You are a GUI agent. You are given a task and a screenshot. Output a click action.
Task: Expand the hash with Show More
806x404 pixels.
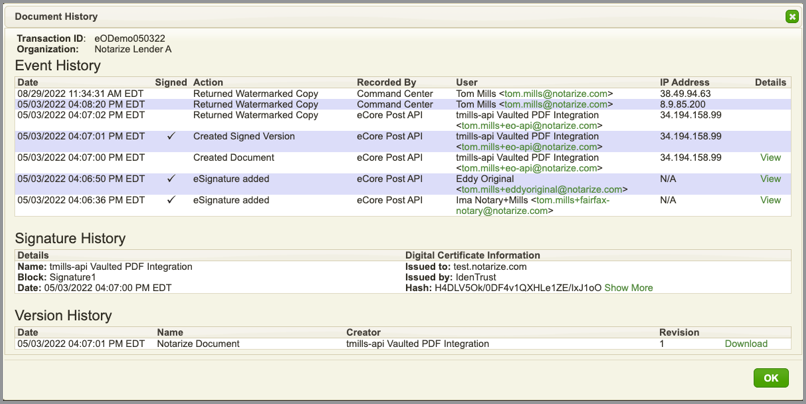coord(628,288)
